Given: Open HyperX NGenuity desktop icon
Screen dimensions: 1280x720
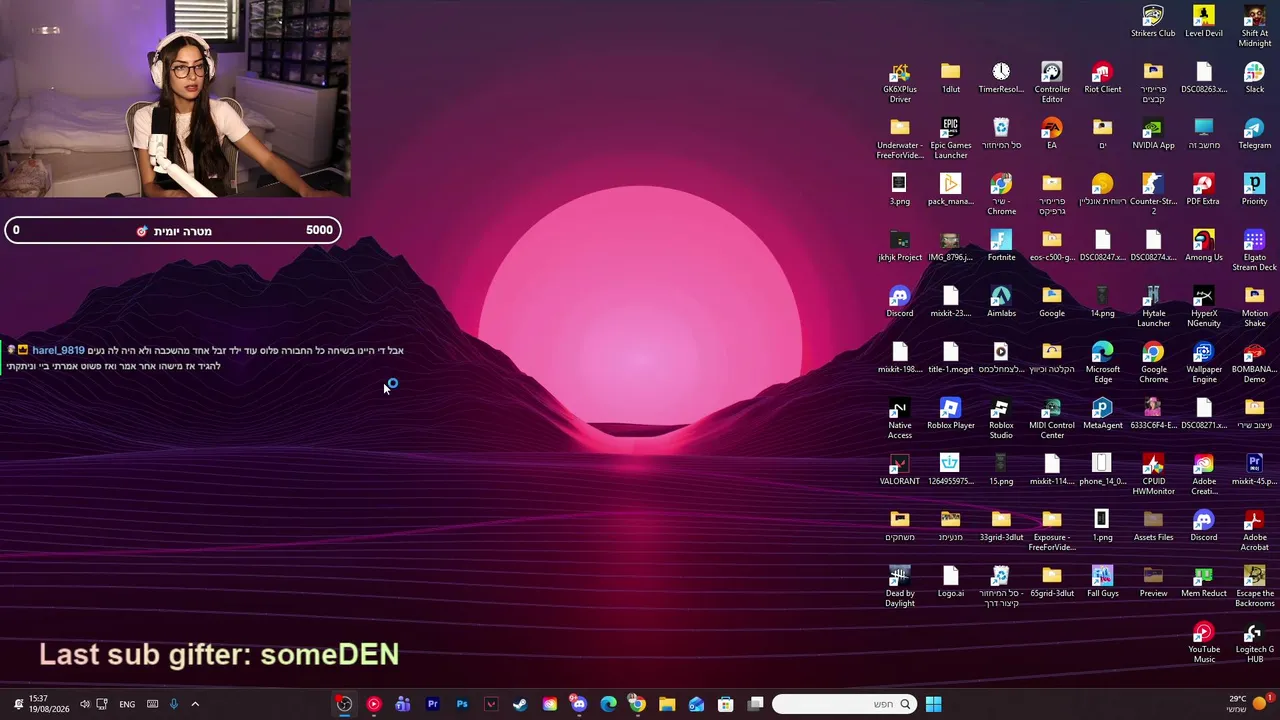Looking at the screenshot, I should tap(1203, 306).
